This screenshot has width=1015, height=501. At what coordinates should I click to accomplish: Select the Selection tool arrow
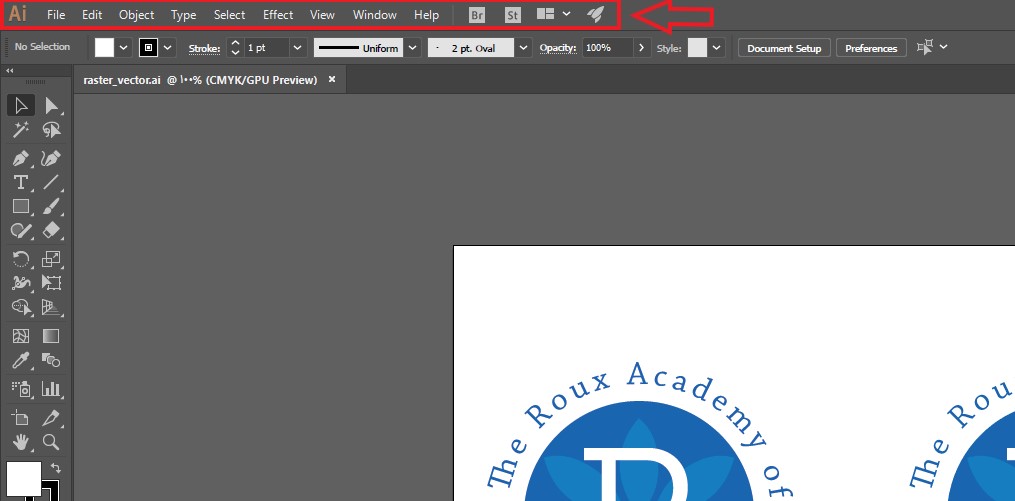(21, 106)
